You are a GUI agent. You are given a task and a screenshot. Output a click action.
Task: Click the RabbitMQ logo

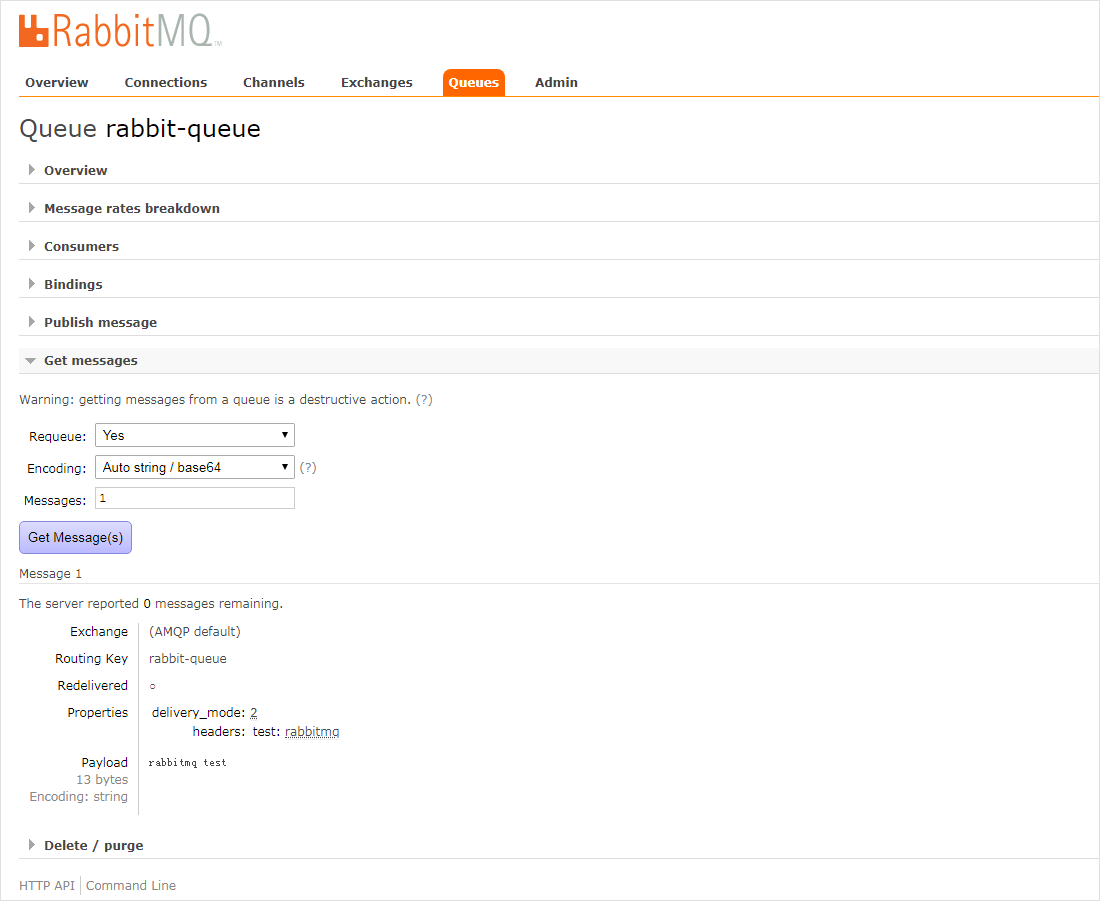coord(119,31)
